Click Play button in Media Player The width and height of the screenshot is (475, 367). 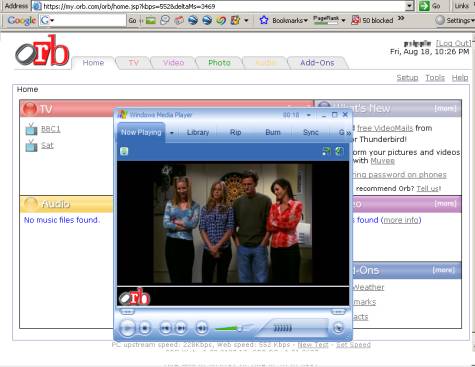[x=127, y=328]
